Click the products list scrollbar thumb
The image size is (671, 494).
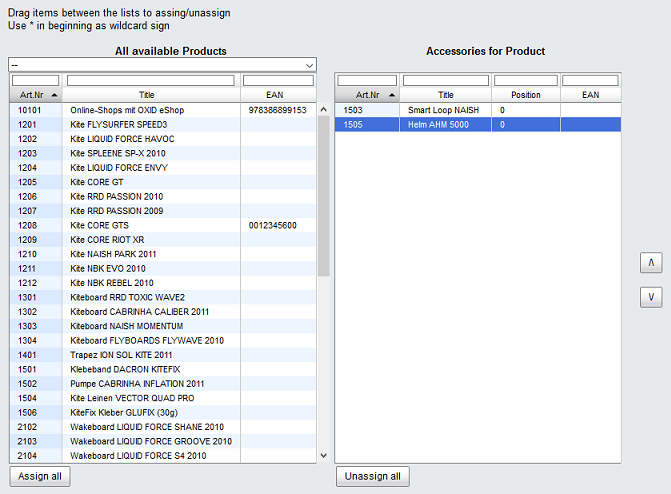324,196
